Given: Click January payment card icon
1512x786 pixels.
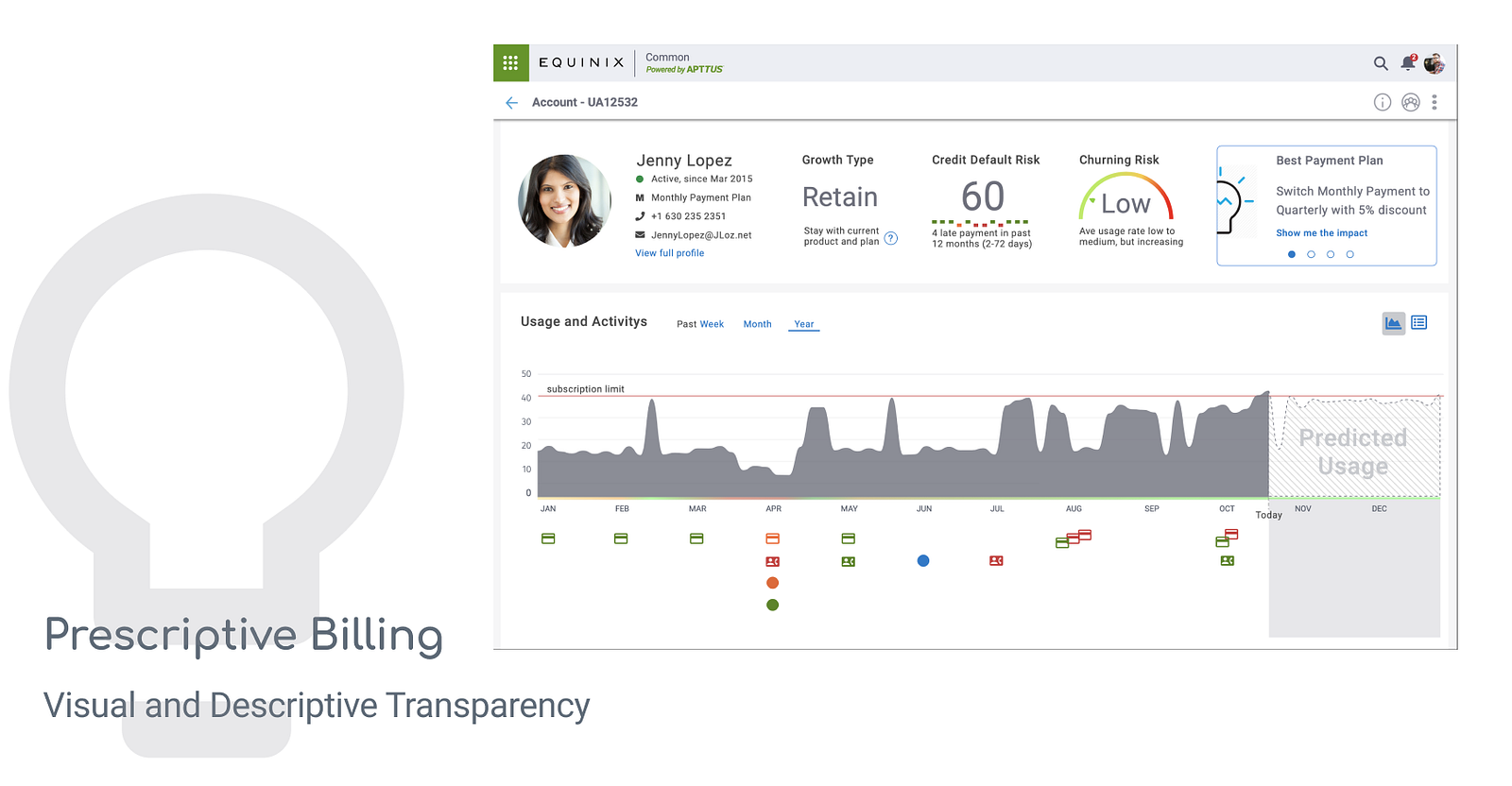Looking at the screenshot, I should coord(548,538).
